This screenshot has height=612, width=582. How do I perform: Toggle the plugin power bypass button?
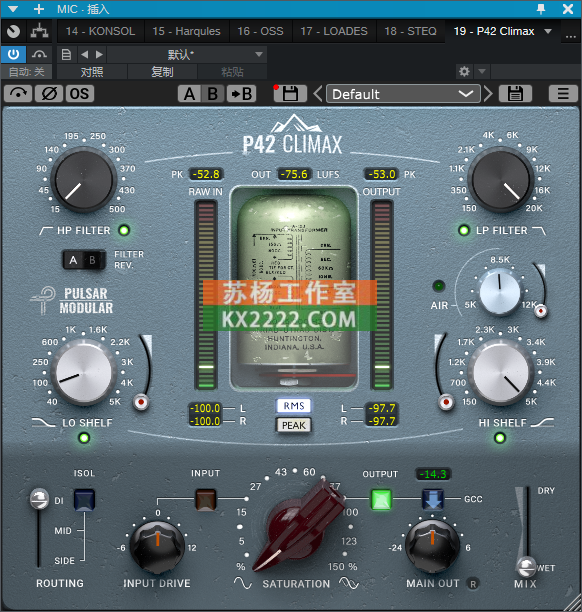click(14, 54)
